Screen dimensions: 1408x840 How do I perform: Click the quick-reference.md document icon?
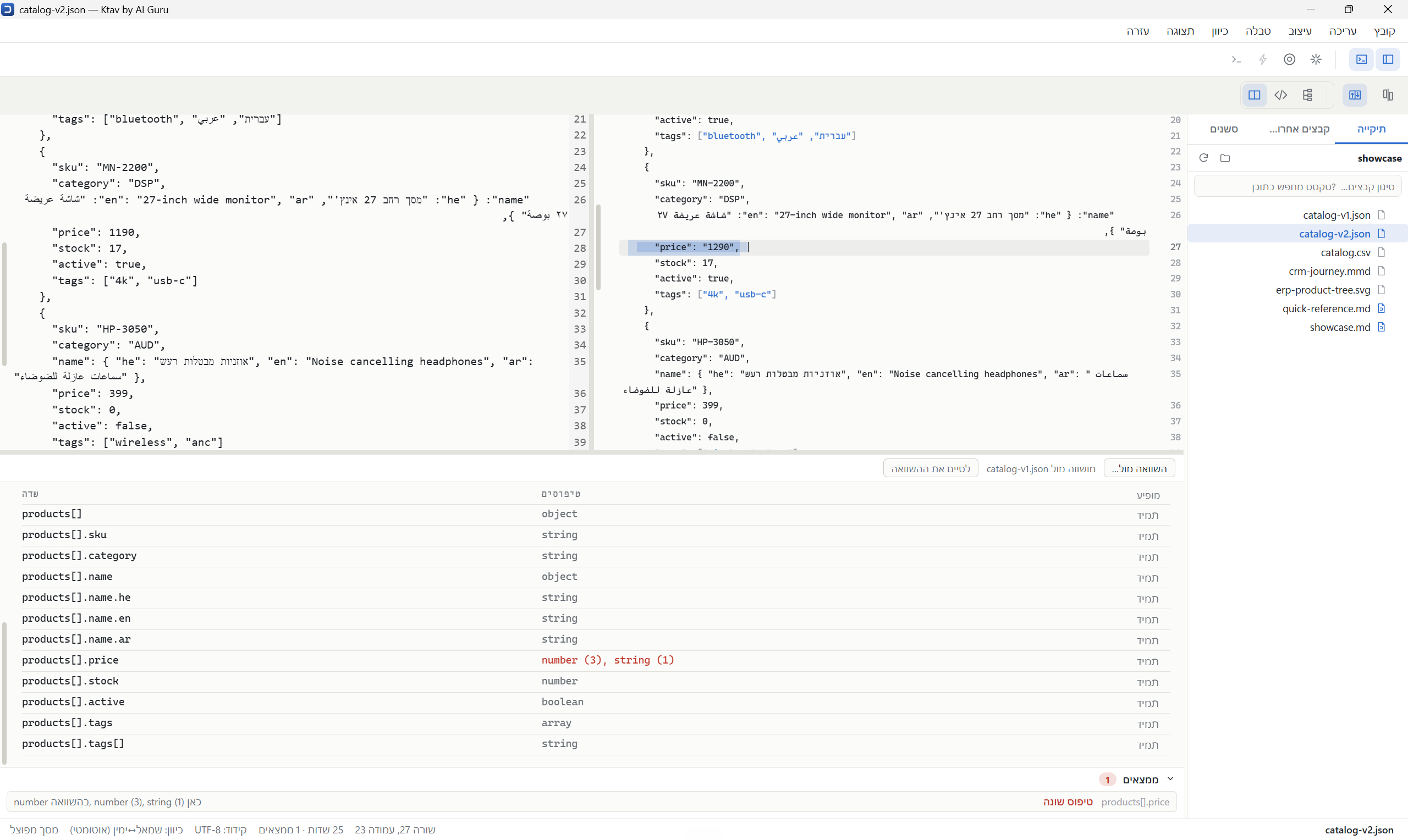click(x=1382, y=308)
